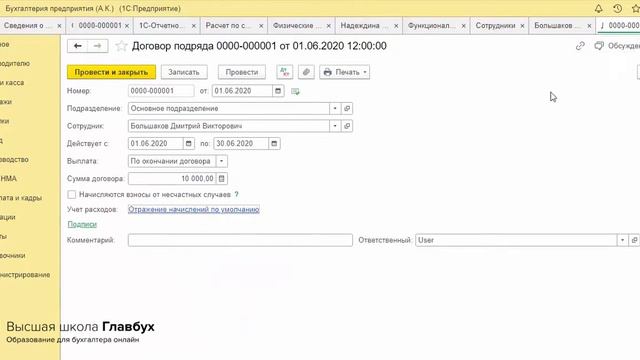Viewport: 640px width, 360px height.
Task: Switch to Сотрудники tab
Action: pyautogui.click(x=496, y=25)
